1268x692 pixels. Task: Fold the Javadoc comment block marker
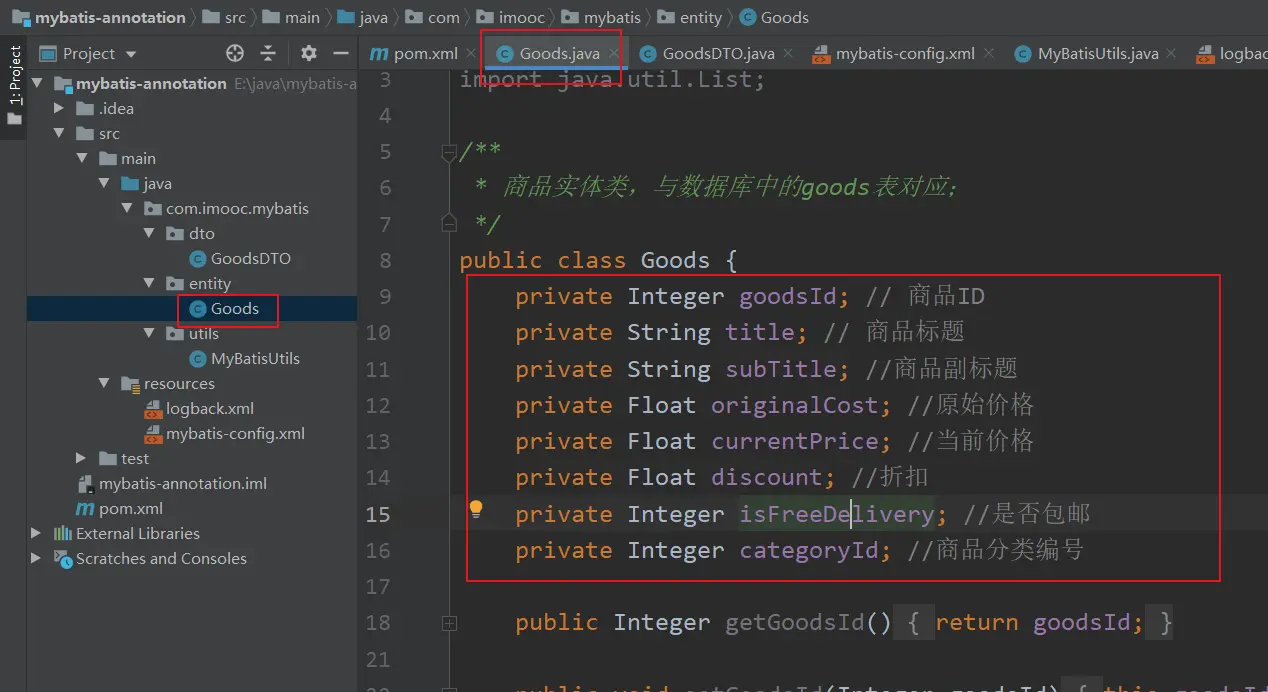click(x=449, y=152)
